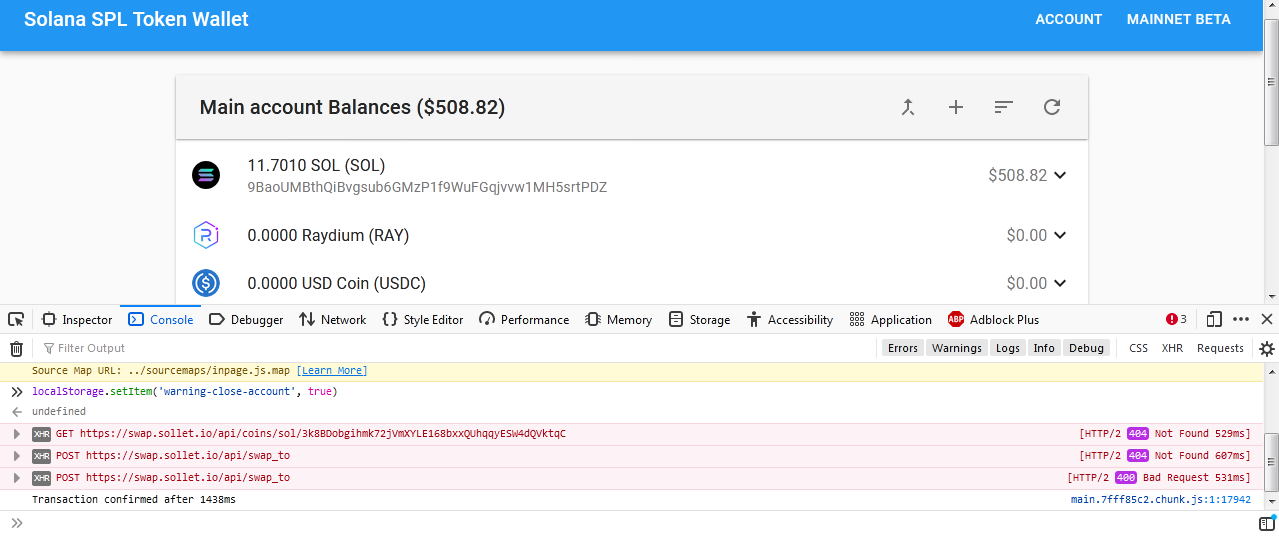Screen dimensions: 1279x543
Task: Expand the POST swap_to 400 Bad Request
Action: pos(16,478)
